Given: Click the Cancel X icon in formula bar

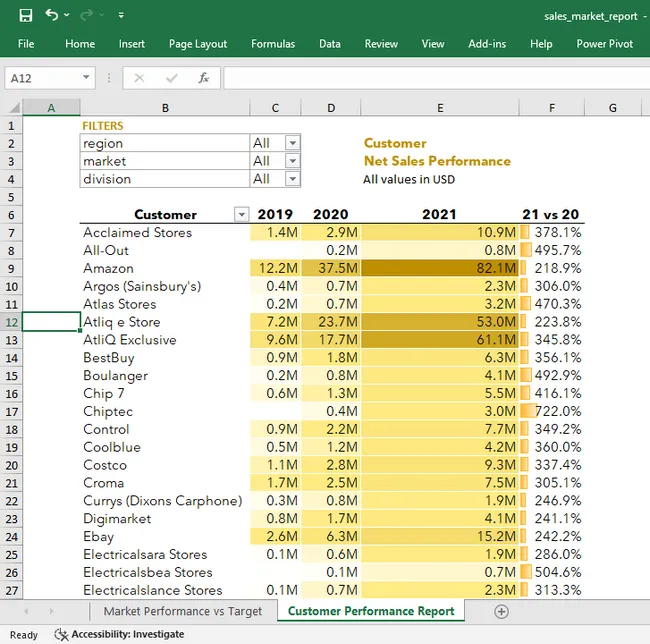Looking at the screenshot, I should click(x=139, y=78).
